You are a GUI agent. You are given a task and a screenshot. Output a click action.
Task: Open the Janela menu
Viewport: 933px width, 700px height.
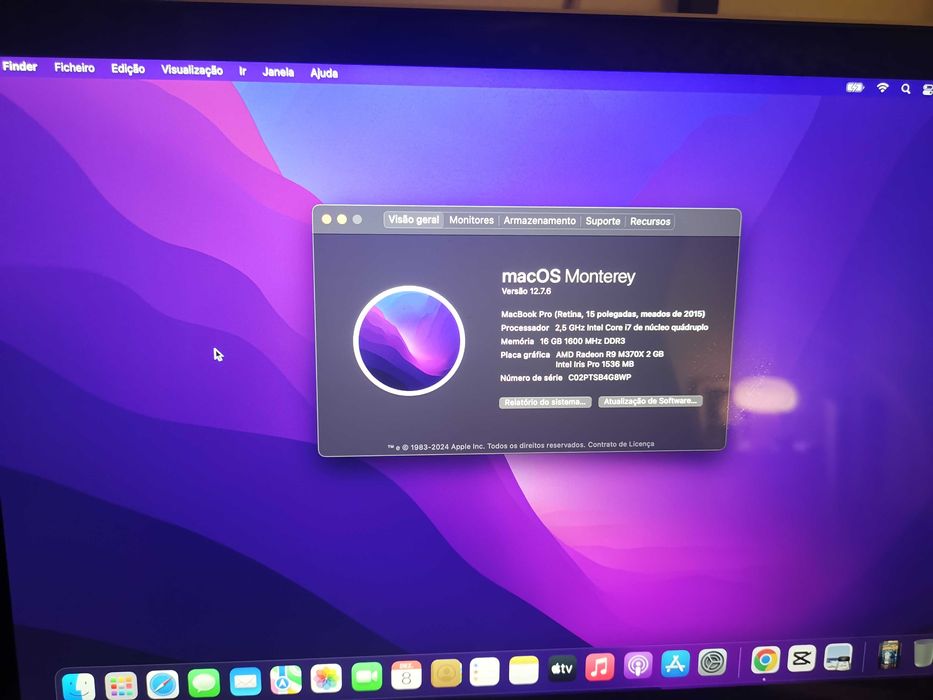pyautogui.click(x=278, y=72)
